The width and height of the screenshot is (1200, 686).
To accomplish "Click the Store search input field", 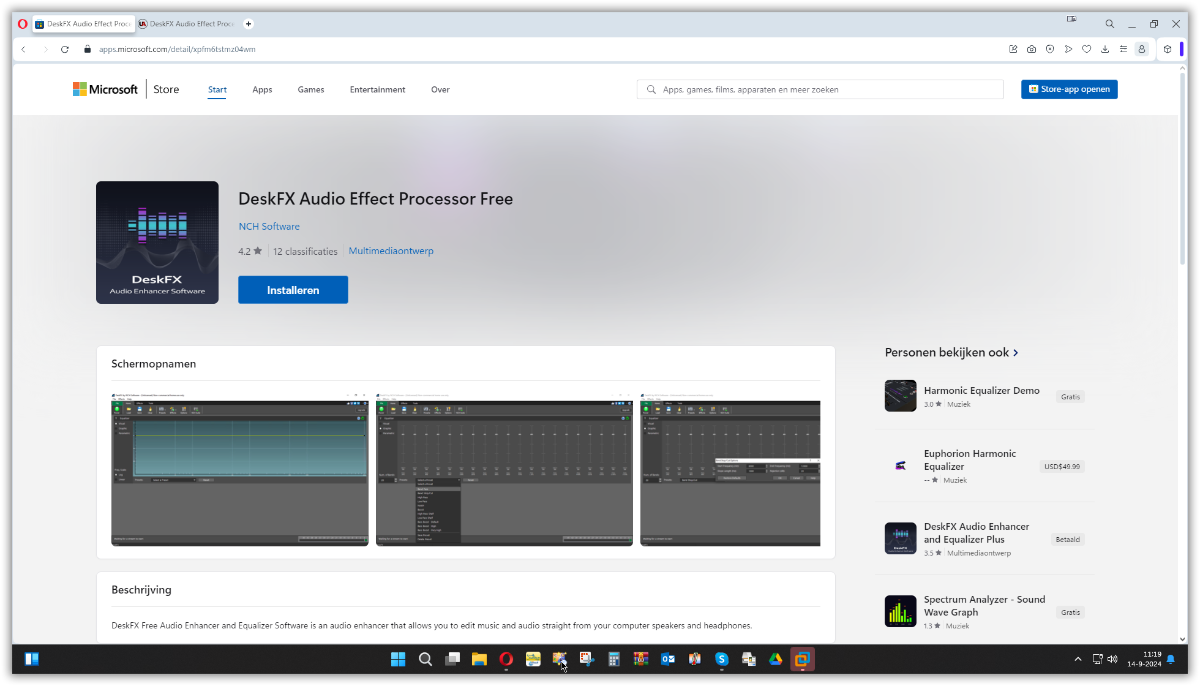I will tap(820, 89).
